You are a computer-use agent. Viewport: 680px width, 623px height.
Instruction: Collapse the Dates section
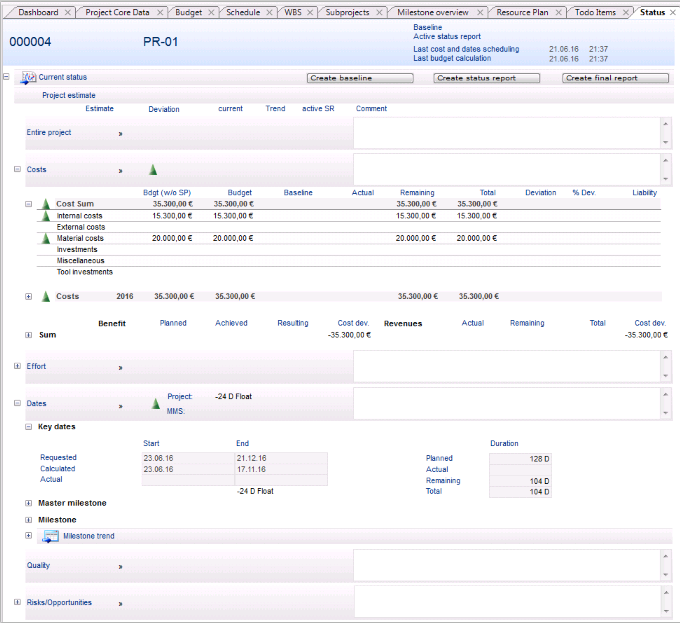click(17, 403)
